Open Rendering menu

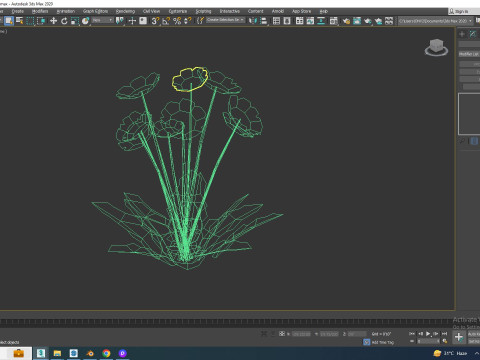coord(125,11)
